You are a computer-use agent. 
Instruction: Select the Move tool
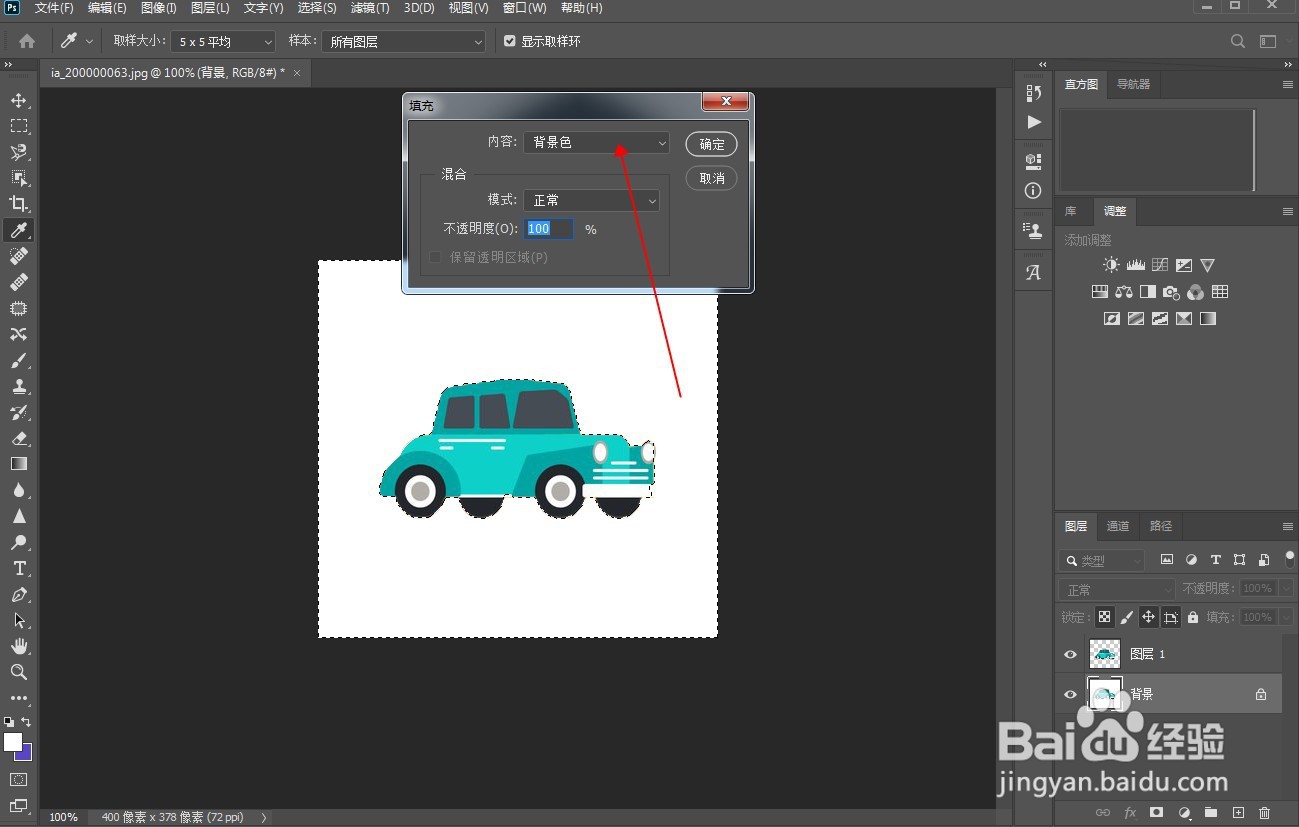click(18, 100)
